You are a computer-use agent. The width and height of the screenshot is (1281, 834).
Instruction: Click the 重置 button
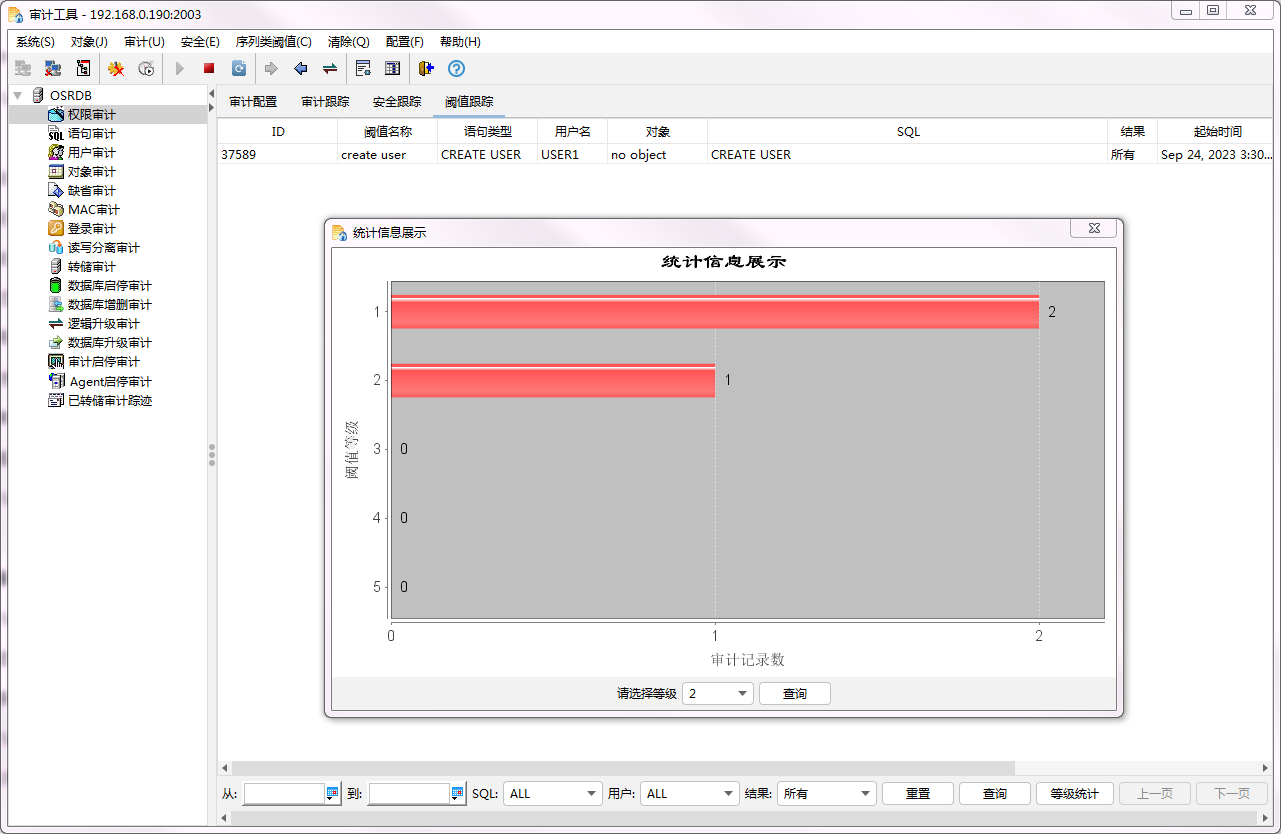click(x=917, y=794)
